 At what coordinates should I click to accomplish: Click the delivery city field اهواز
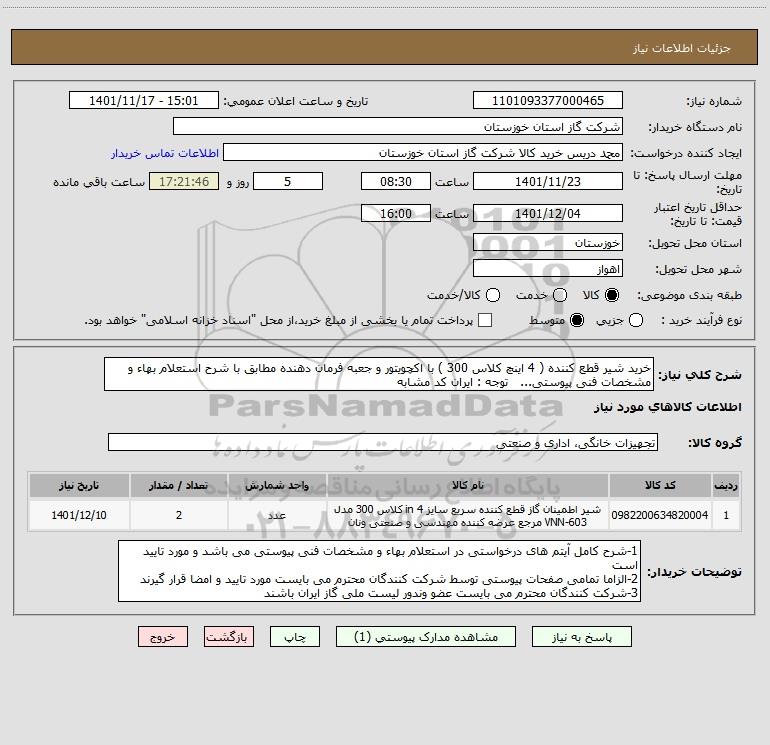point(548,269)
